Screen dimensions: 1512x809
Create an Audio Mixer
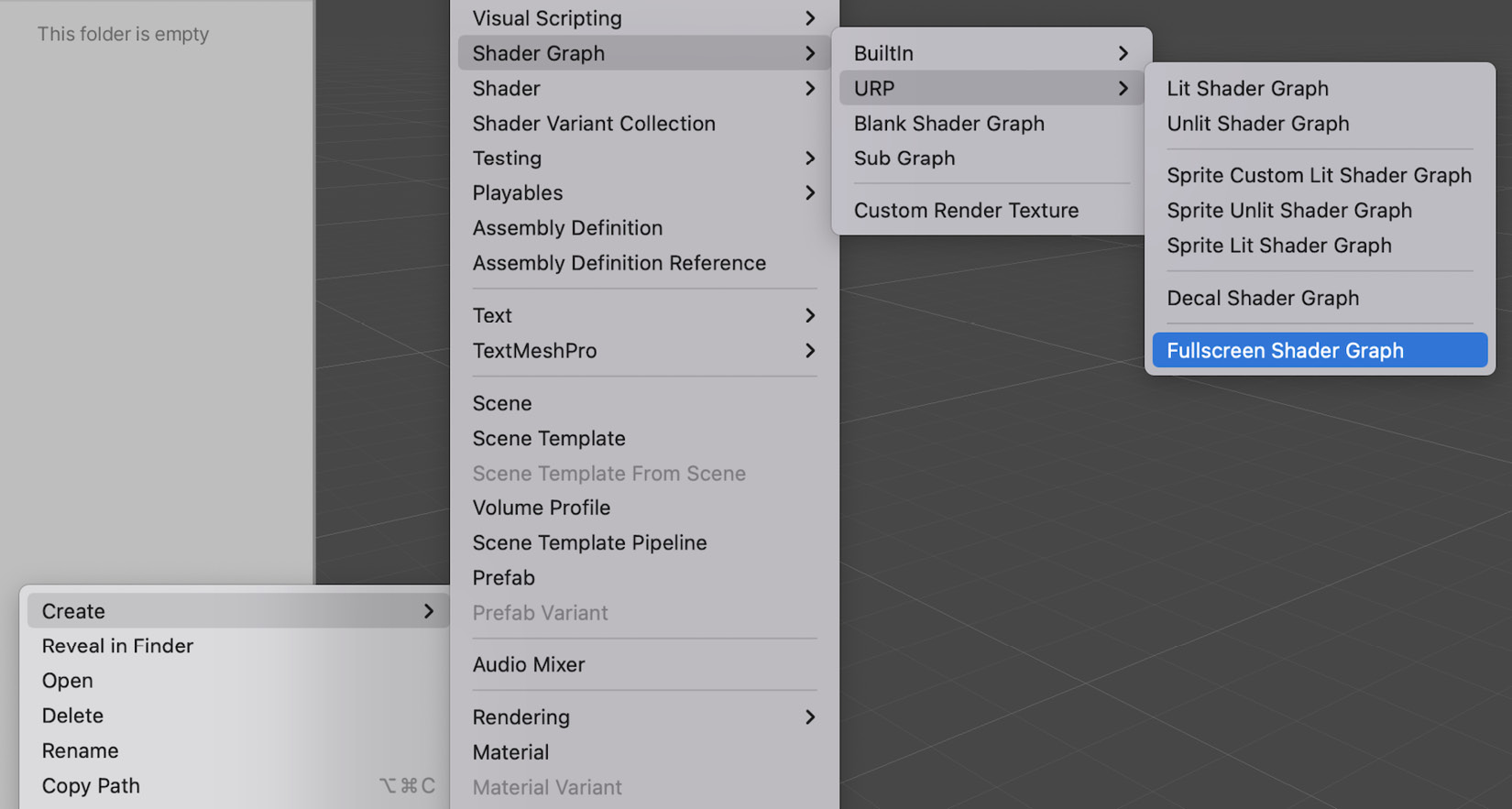[x=644, y=664]
